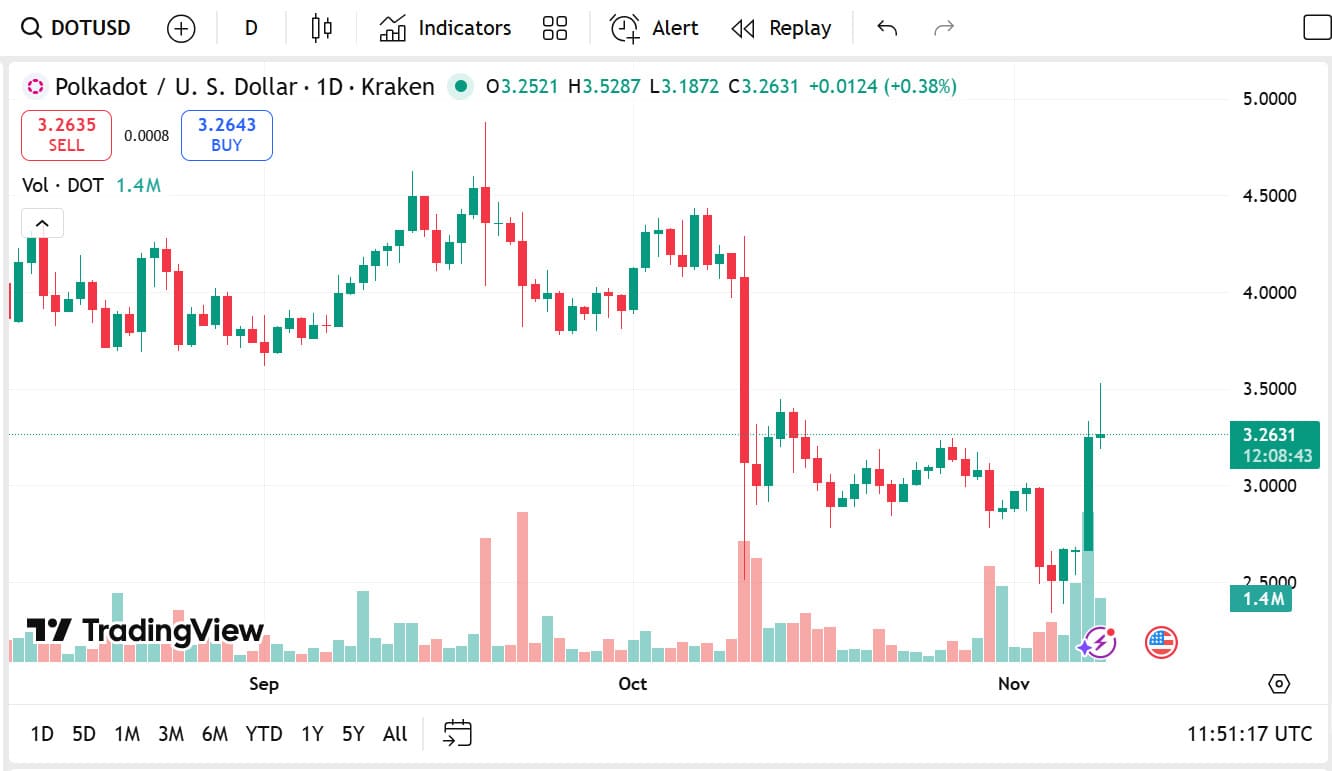Viewport: 1332px width, 771px height.
Task: Open the D interval dropdown
Action: (x=251, y=28)
